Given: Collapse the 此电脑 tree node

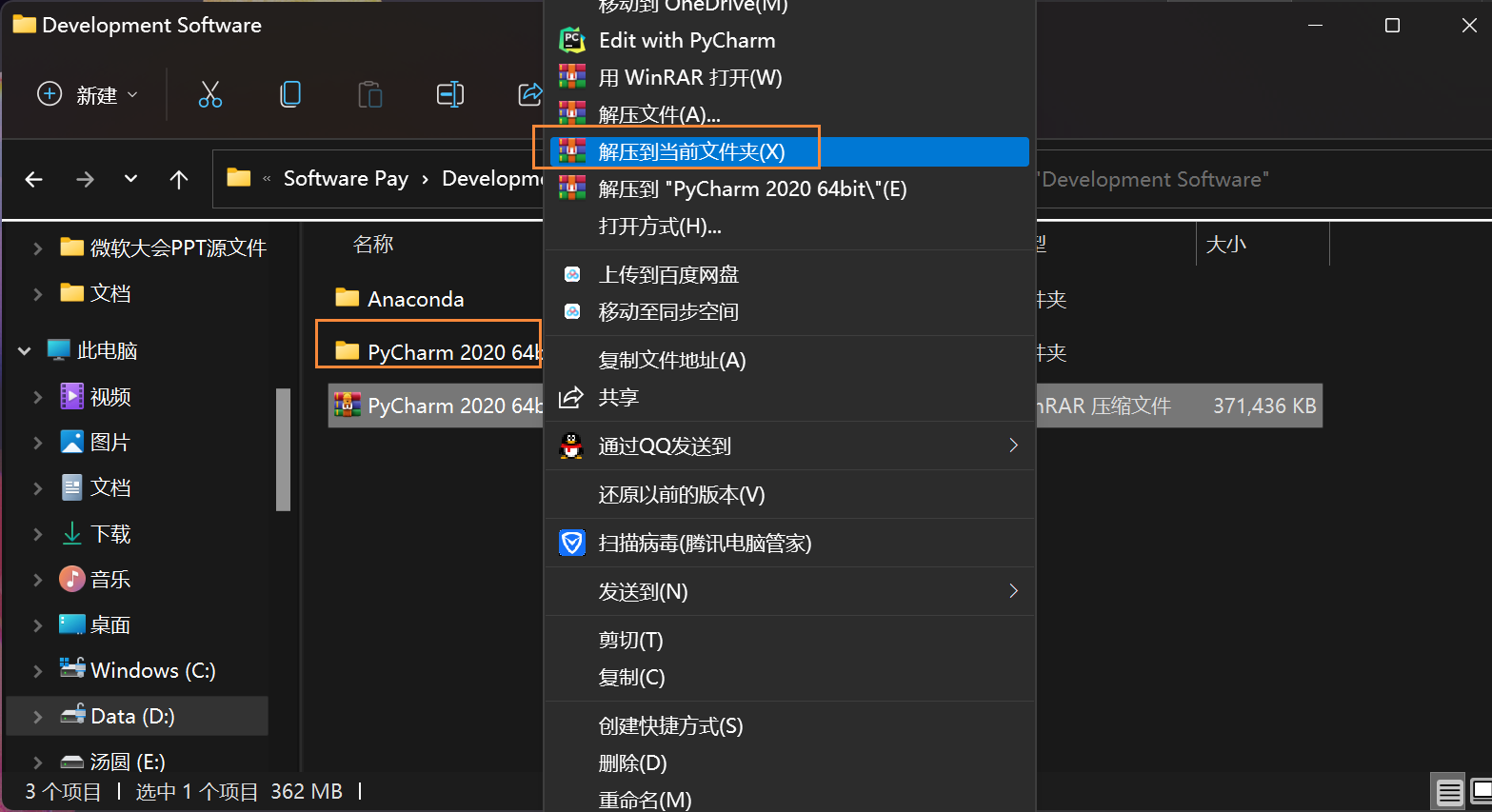Looking at the screenshot, I should click(x=24, y=350).
